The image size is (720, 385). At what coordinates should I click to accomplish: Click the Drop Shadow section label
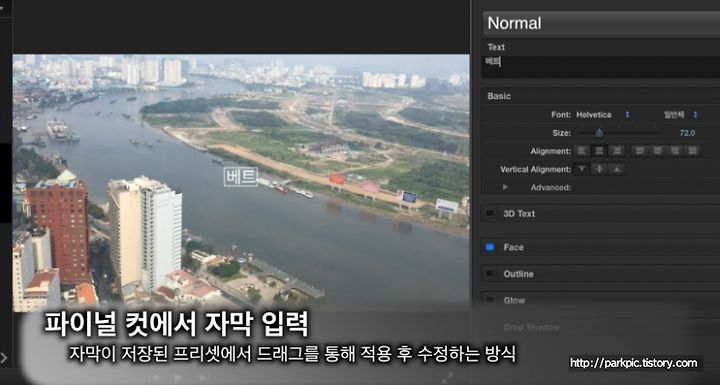(x=531, y=328)
